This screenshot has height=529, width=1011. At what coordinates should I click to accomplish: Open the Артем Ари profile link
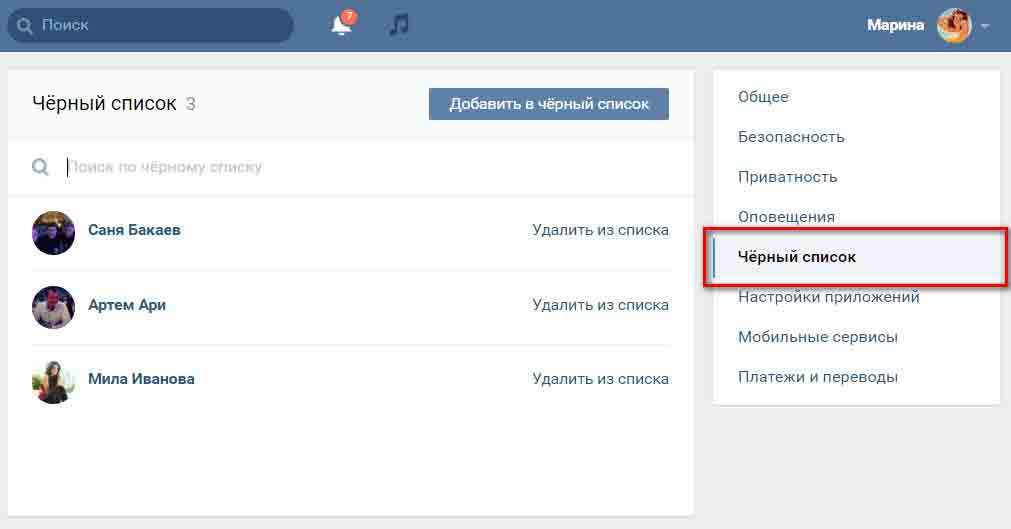pos(127,304)
